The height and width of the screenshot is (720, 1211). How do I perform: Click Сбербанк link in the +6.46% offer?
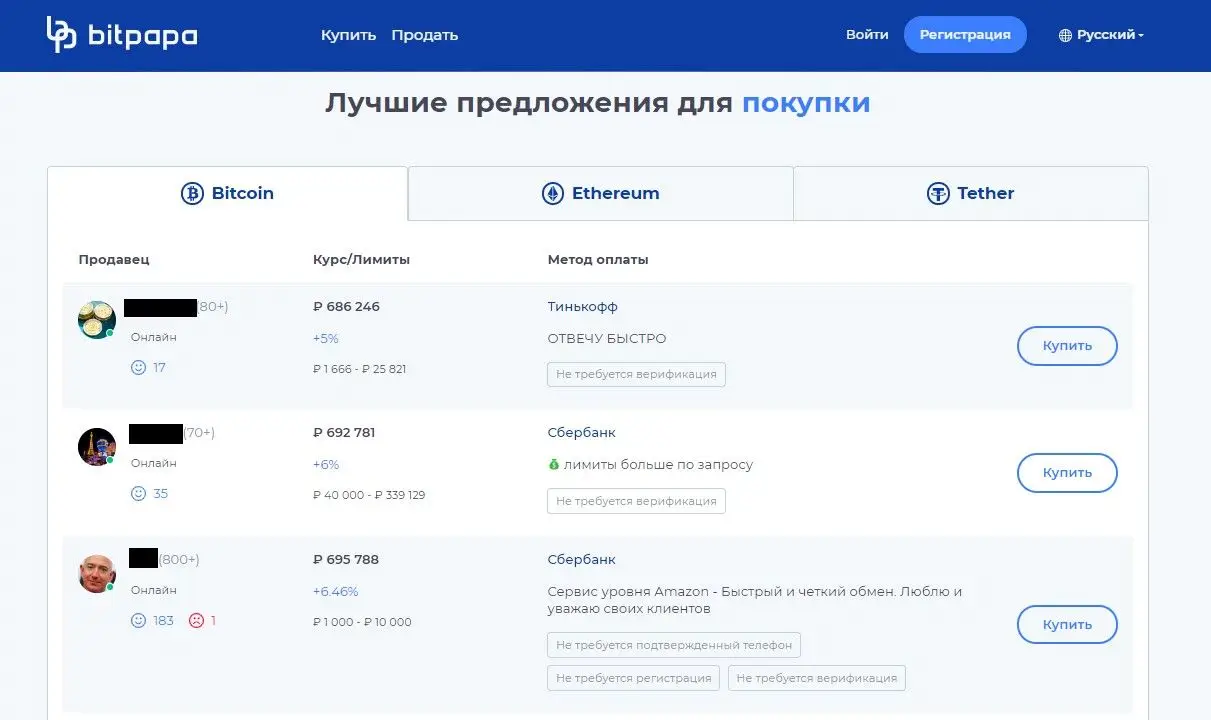coord(582,560)
